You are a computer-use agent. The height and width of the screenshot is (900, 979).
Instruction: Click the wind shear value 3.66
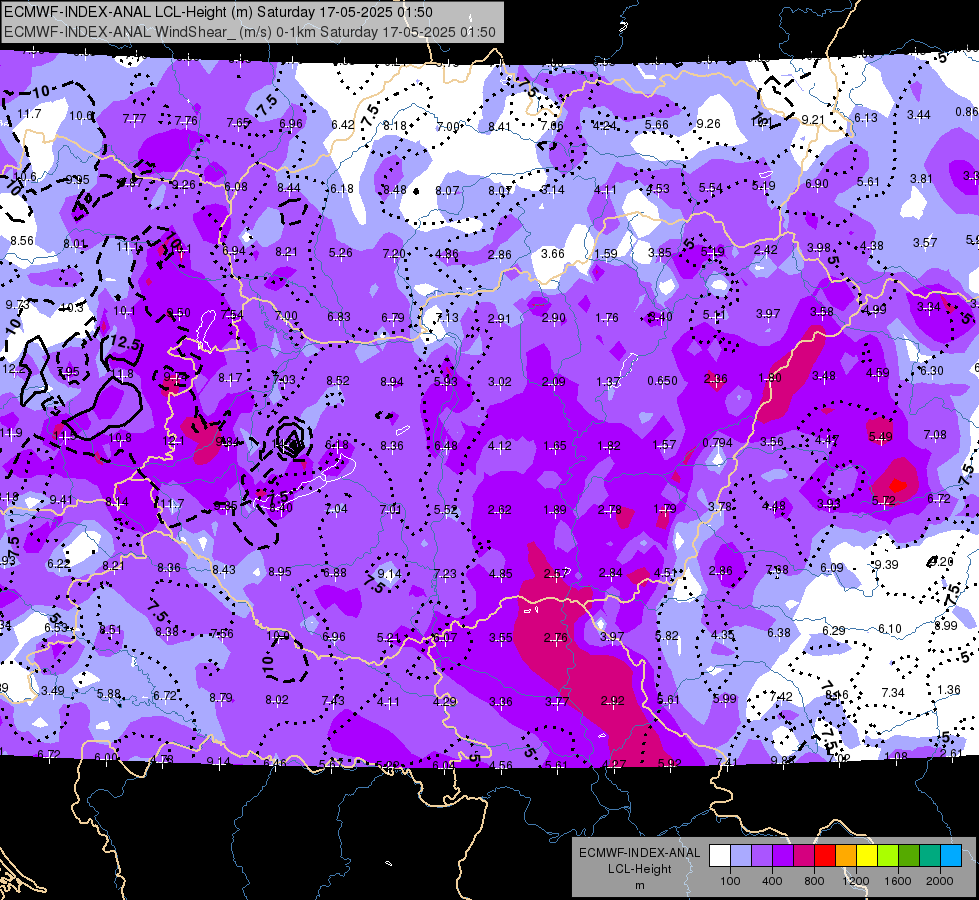click(553, 254)
